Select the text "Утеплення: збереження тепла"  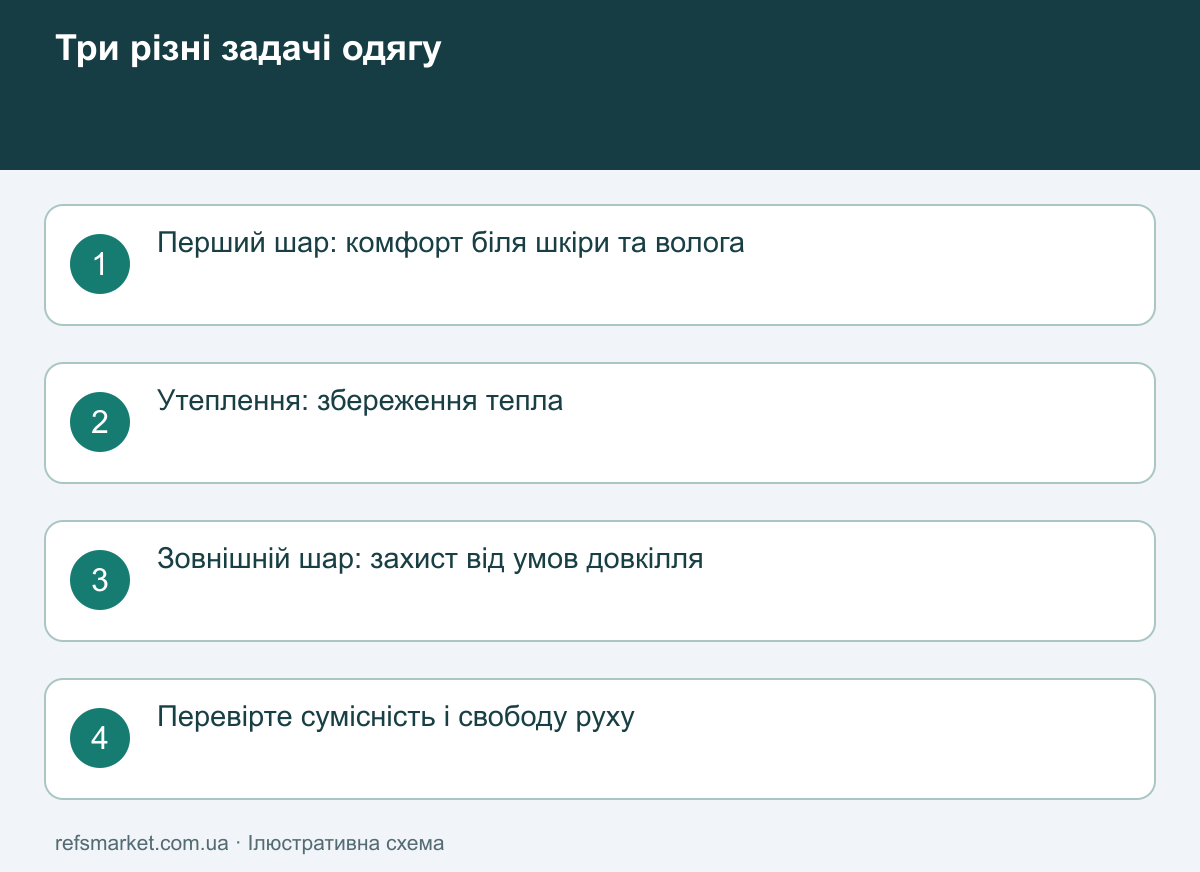(360, 401)
